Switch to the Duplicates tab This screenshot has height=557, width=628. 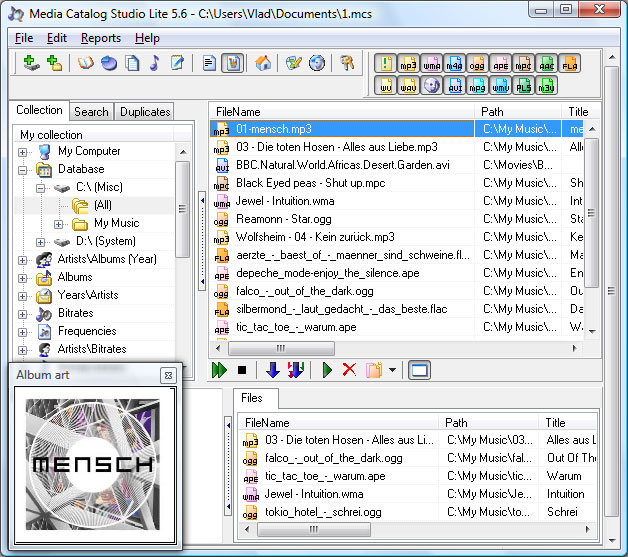145,112
